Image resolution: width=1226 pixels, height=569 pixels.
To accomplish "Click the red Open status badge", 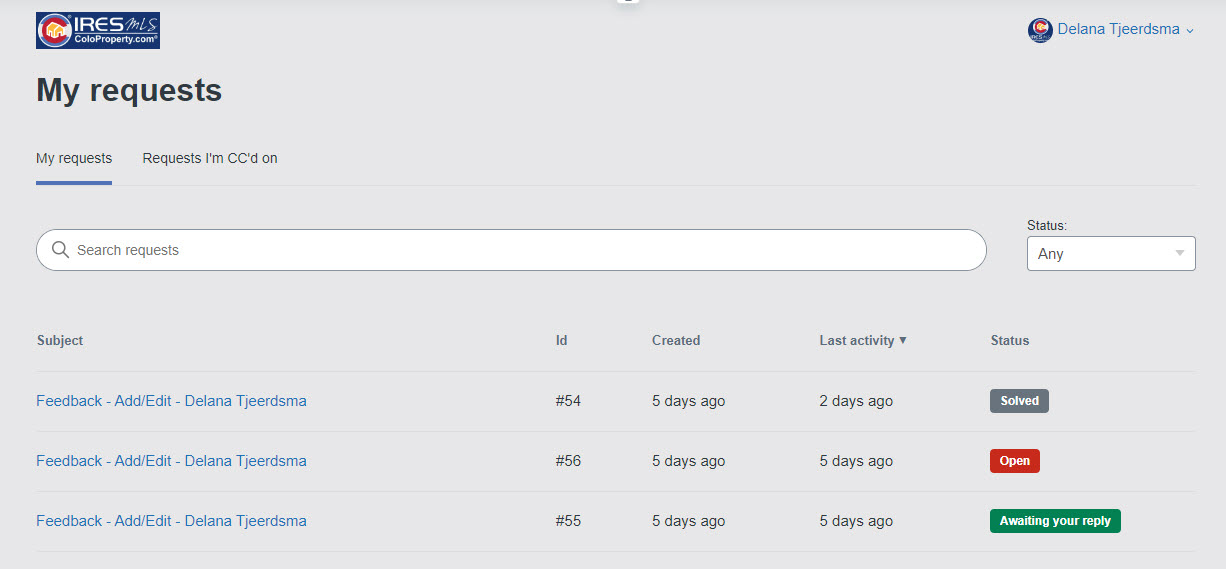I will pyautogui.click(x=1015, y=461).
